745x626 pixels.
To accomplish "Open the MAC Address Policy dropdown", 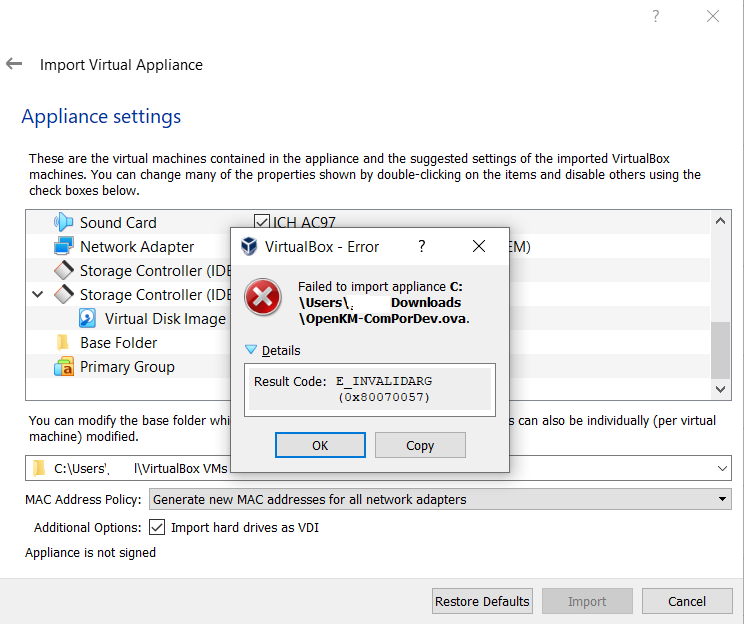I will 440,499.
